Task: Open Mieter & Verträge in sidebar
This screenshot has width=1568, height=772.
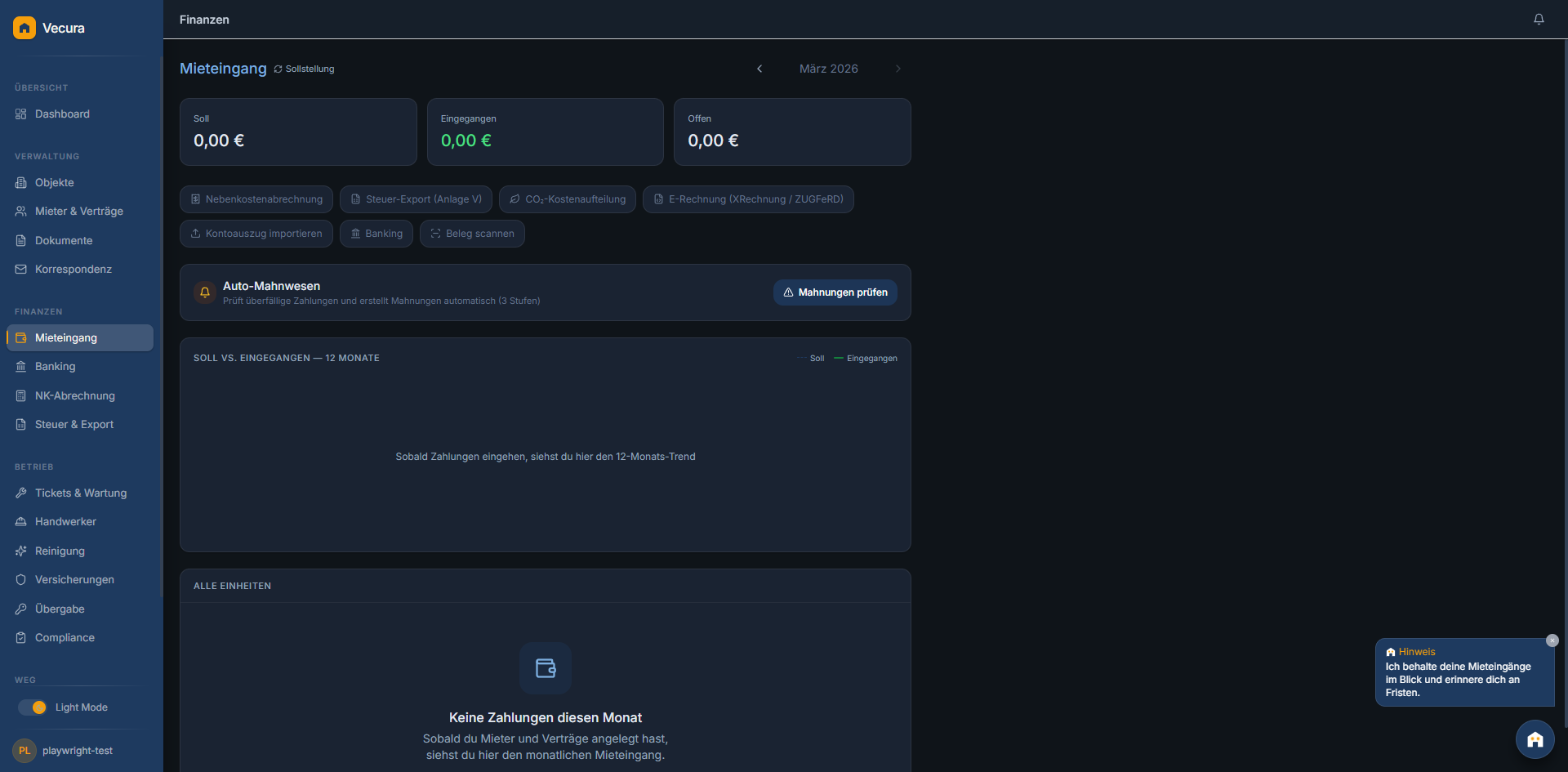Action: point(78,212)
